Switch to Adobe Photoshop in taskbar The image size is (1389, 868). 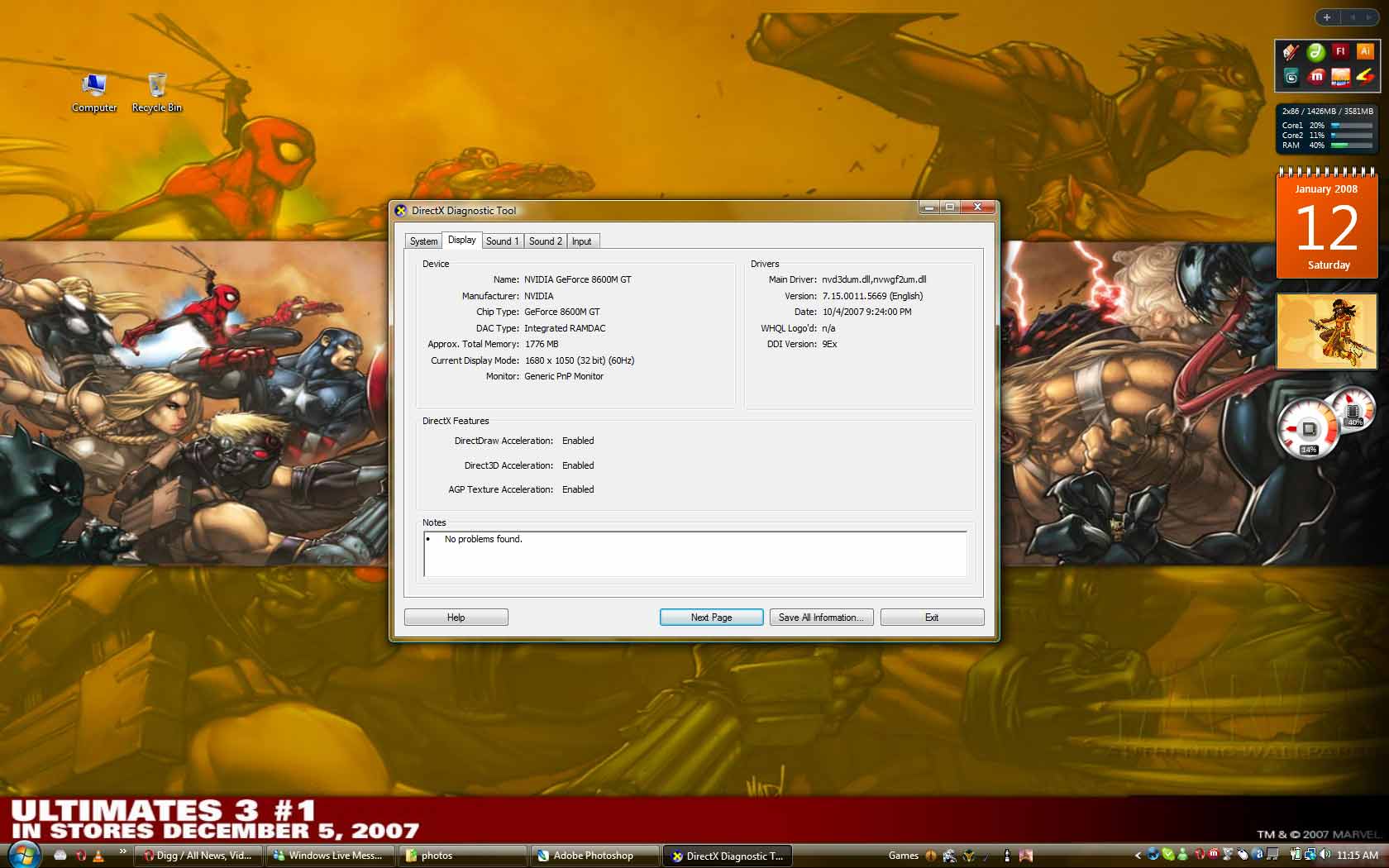tap(595, 856)
